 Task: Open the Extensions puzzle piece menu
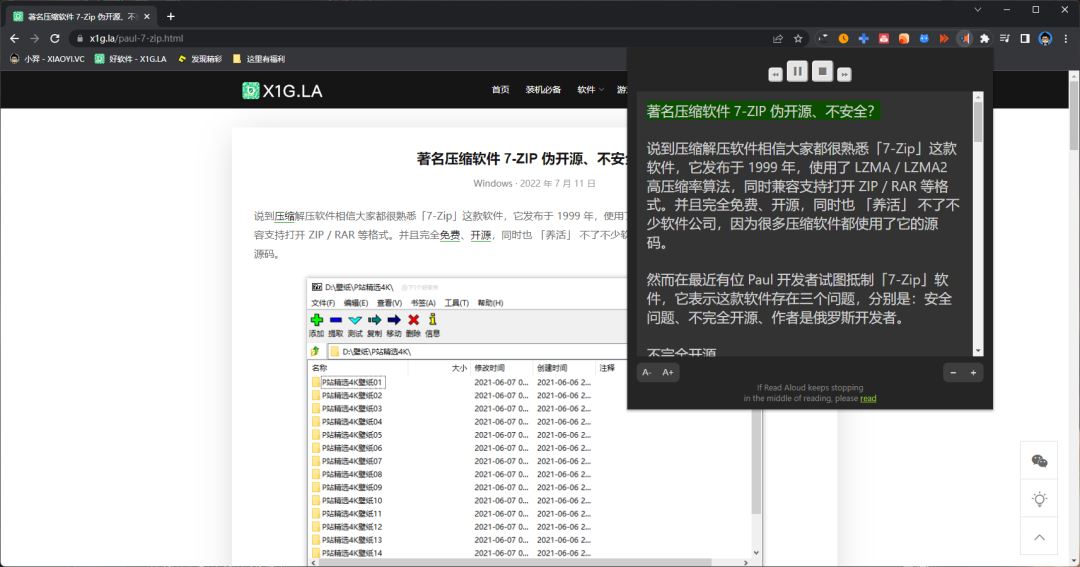point(984,39)
